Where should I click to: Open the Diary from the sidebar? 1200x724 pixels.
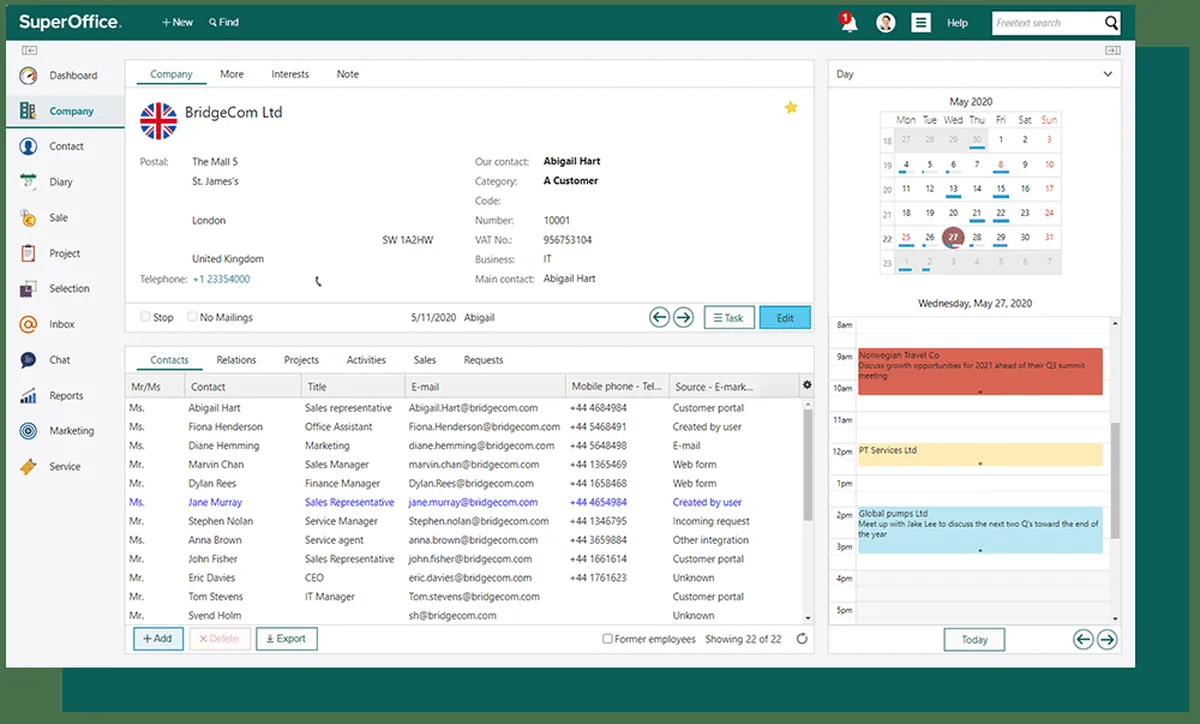pos(60,182)
